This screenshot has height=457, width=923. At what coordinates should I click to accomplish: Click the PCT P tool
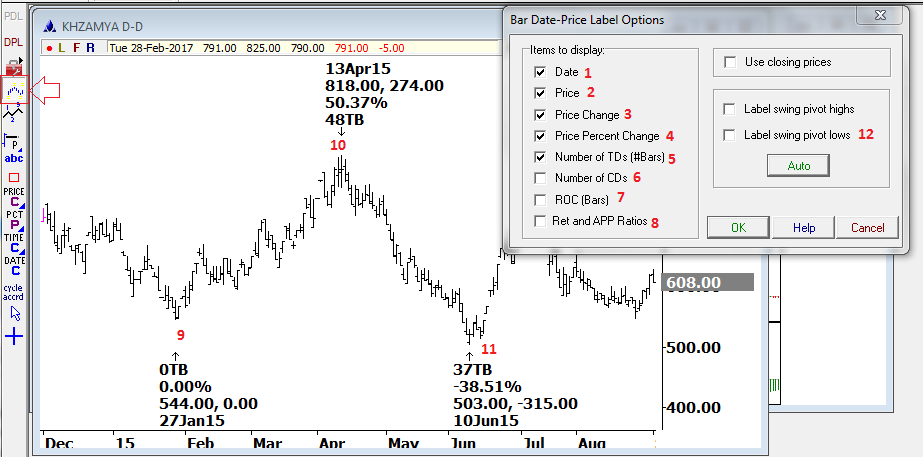click(x=14, y=220)
